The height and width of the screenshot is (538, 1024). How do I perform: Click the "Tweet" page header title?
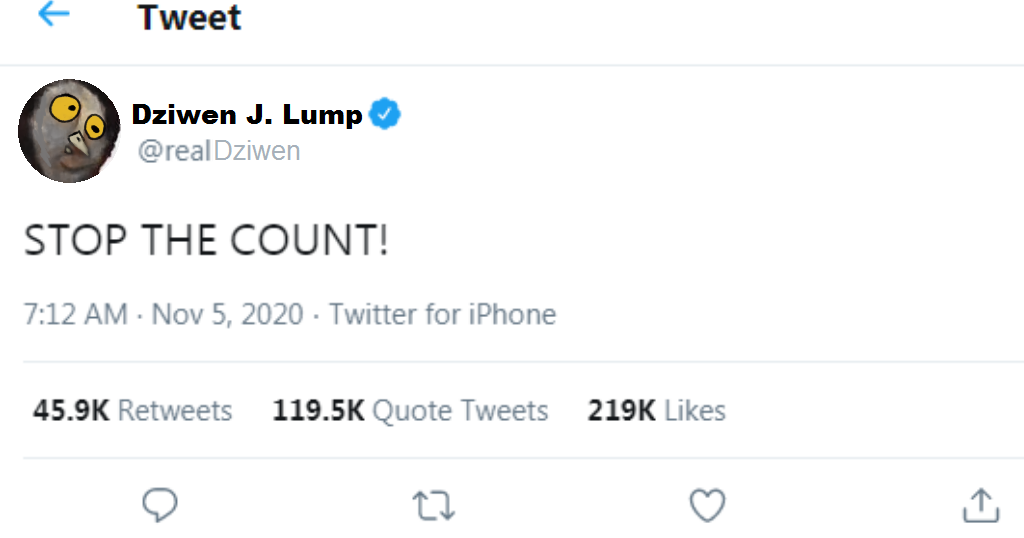pyautogui.click(x=189, y=17)
